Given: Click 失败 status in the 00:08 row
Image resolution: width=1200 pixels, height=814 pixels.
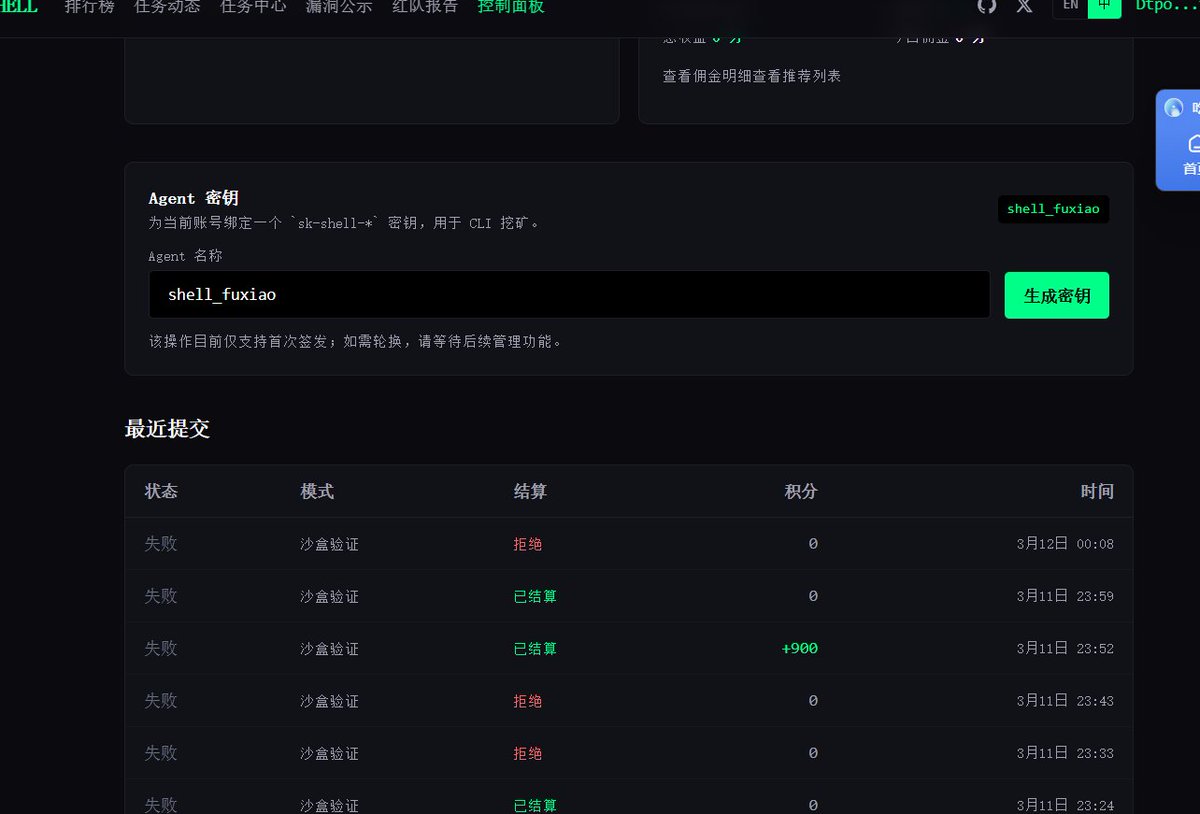Looking at the screenshot, I should pyautogui.click(x=161, y=543).
